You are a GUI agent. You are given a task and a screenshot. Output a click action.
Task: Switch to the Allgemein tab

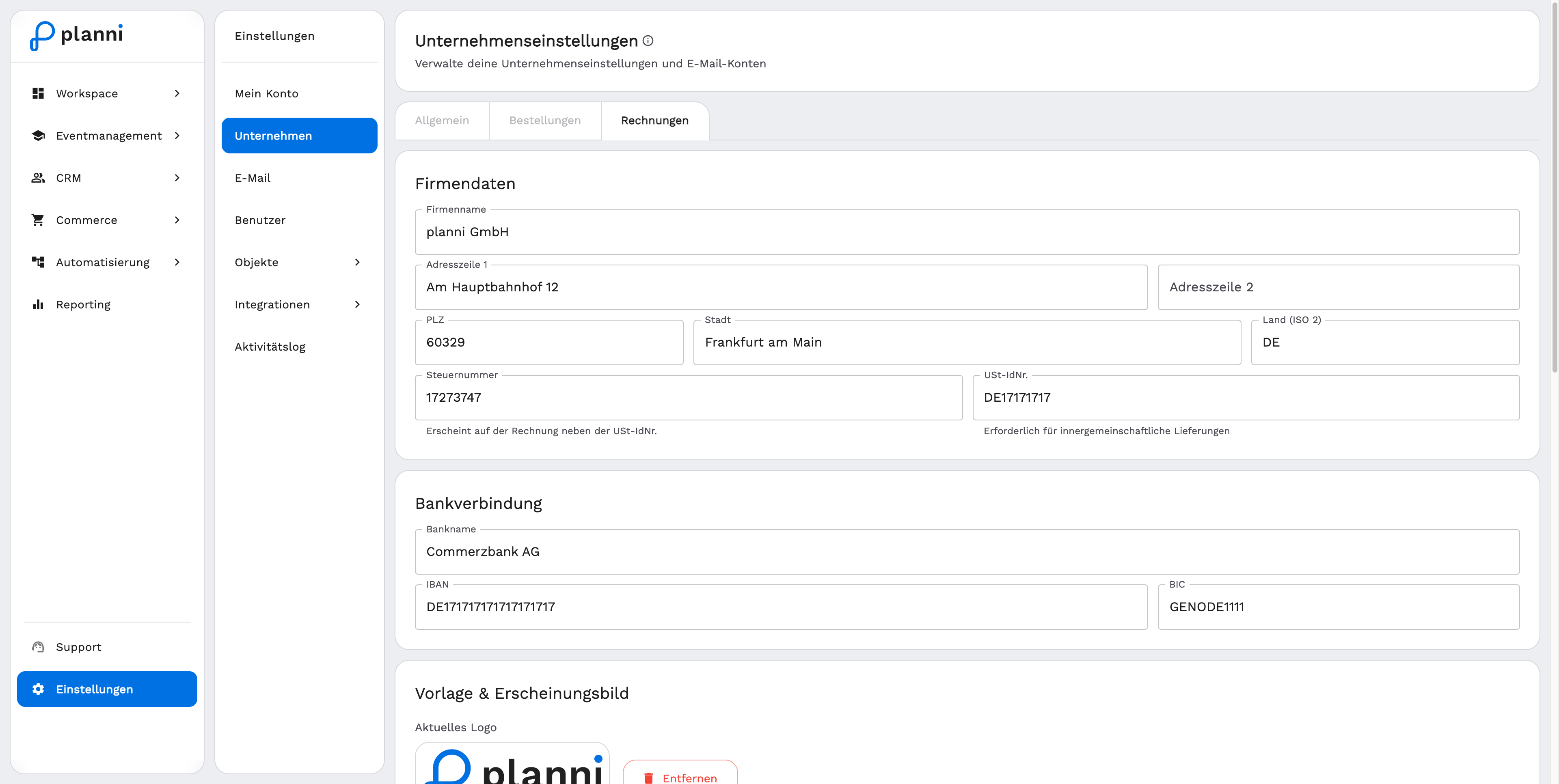442,121
